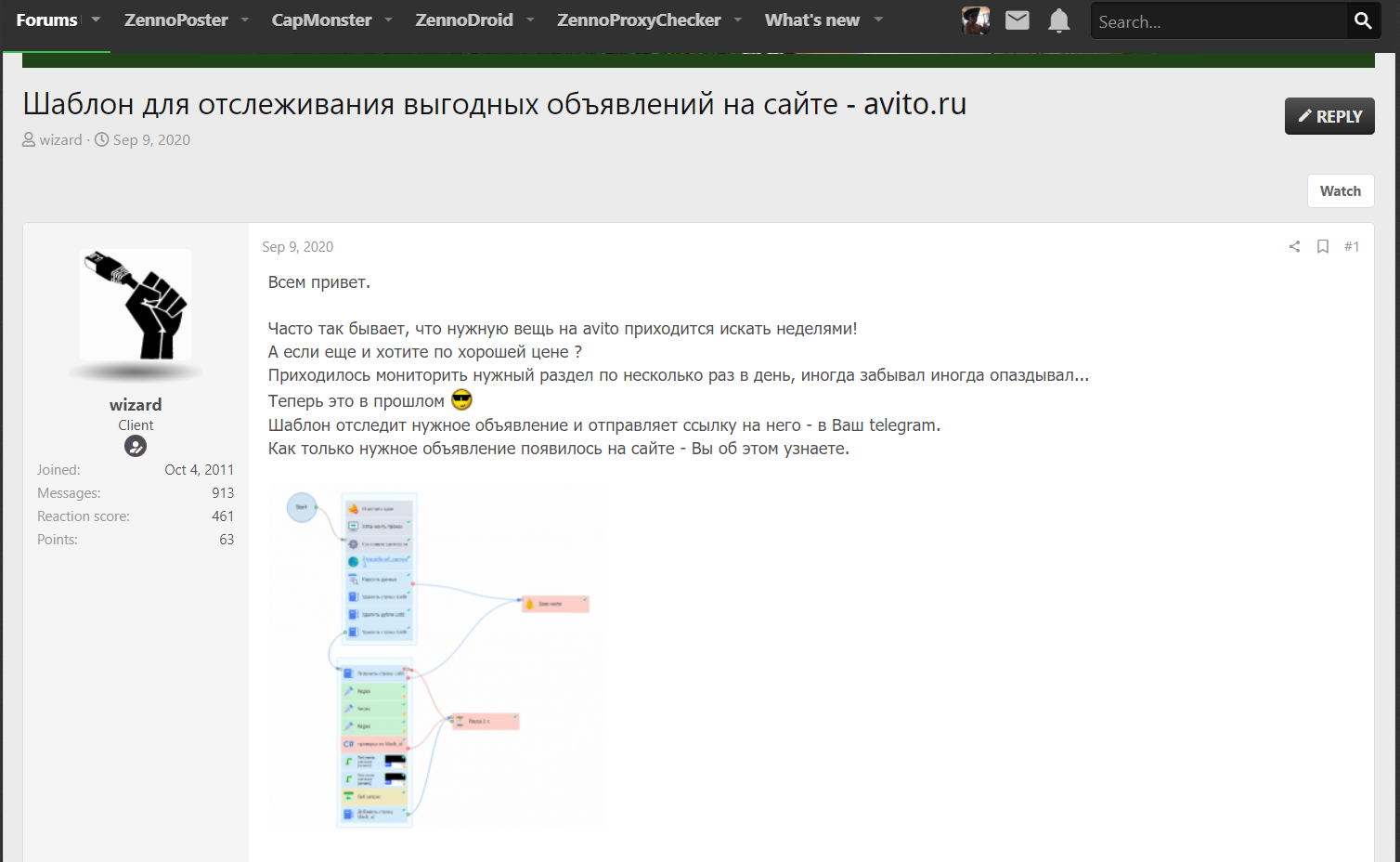This screenshot has height=862, width=1400.
Task: Expand the ZennoPoster dropdown arrow
Action: click(245, 20)
